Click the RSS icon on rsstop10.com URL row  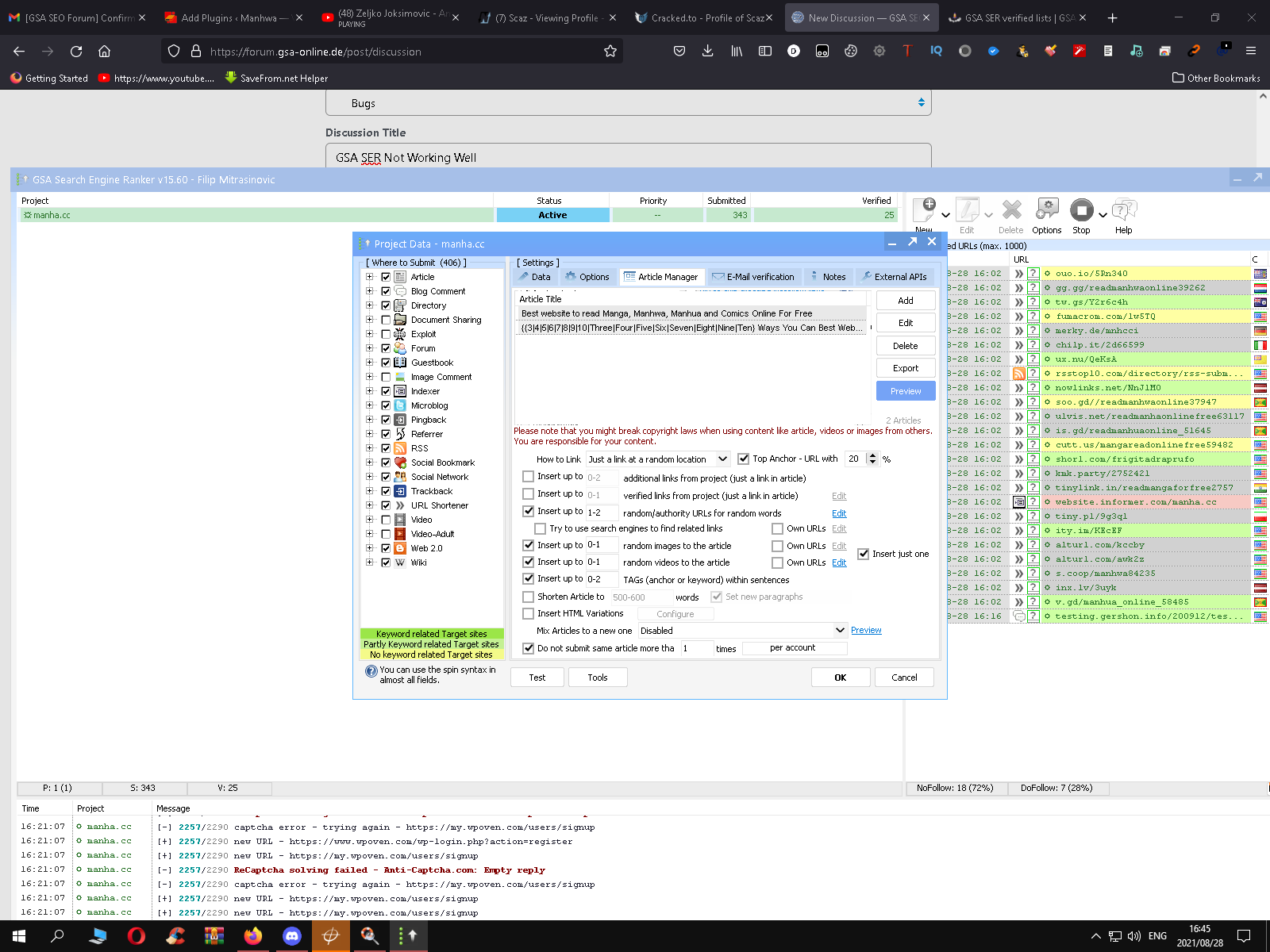[x=1019, y=374]
